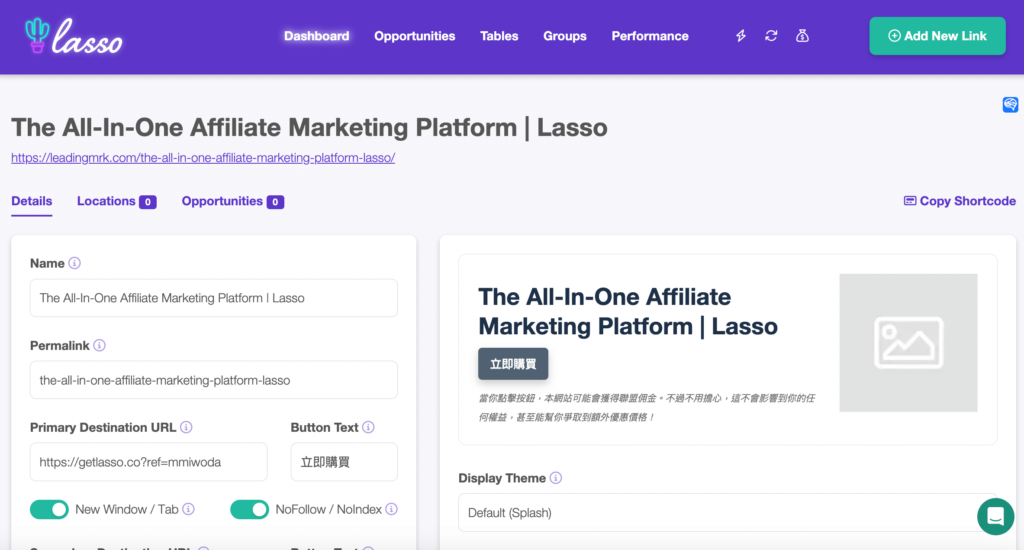Toggle the NoFollow / NoIndex switch
Image resolution: width=1024 pixels, height=550 pixels.
tap(249, 510)
